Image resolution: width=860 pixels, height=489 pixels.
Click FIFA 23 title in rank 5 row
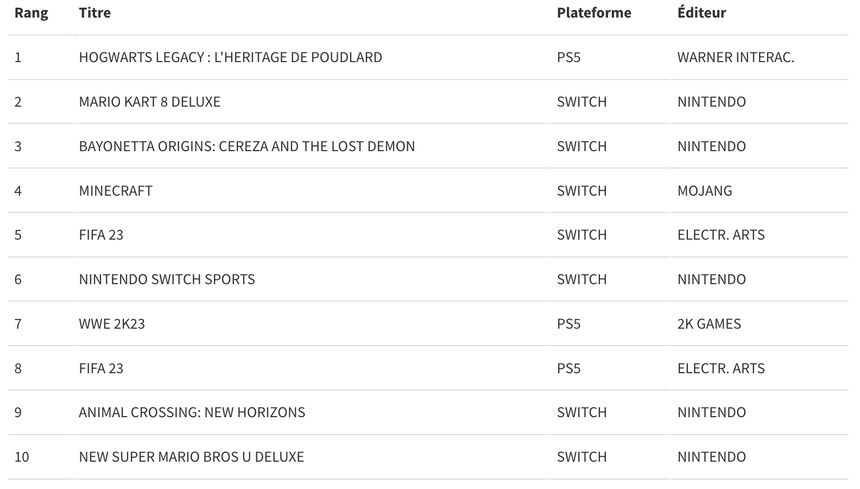tap(101, 235)
